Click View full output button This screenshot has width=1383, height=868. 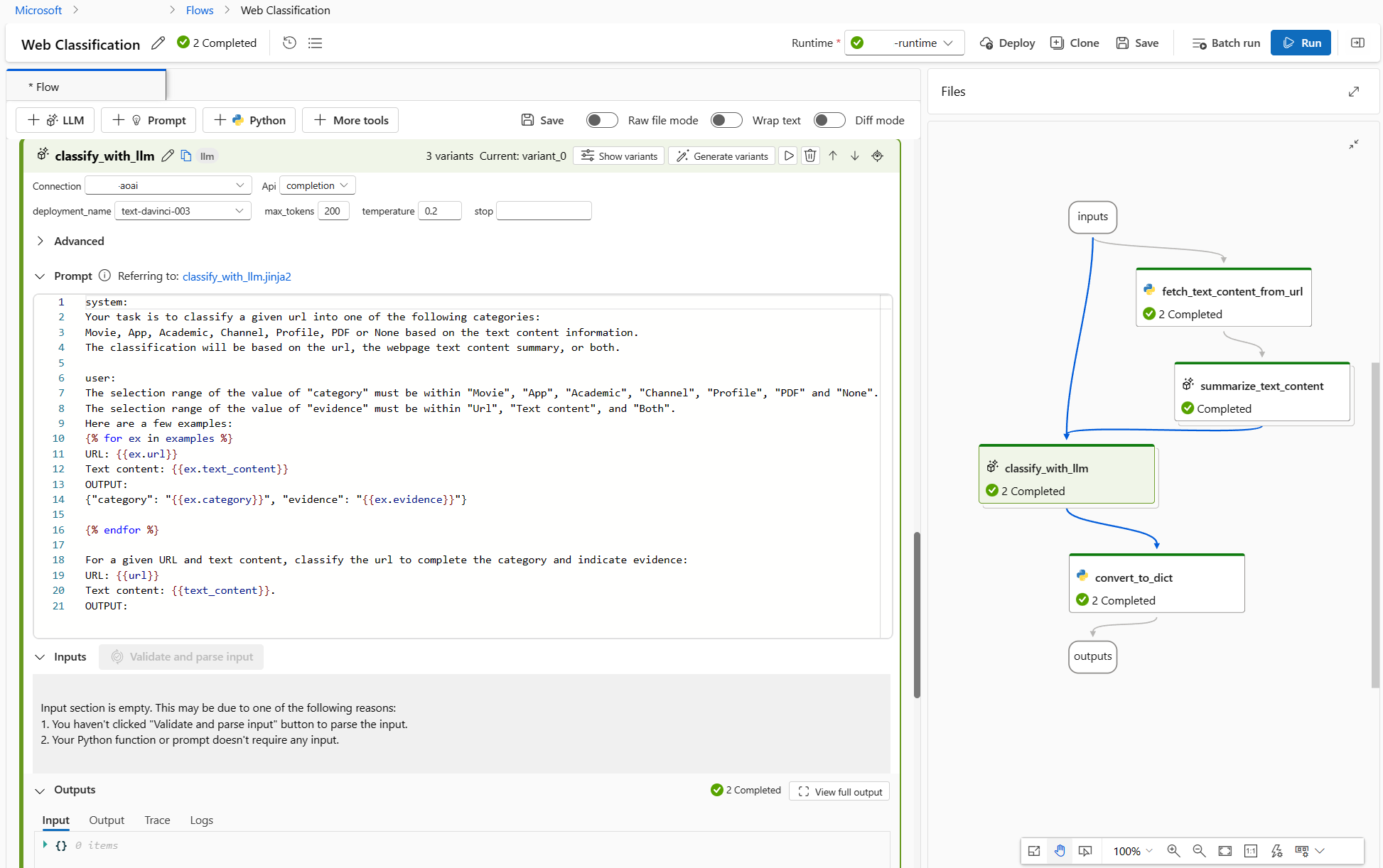click(x=840, y=791)
